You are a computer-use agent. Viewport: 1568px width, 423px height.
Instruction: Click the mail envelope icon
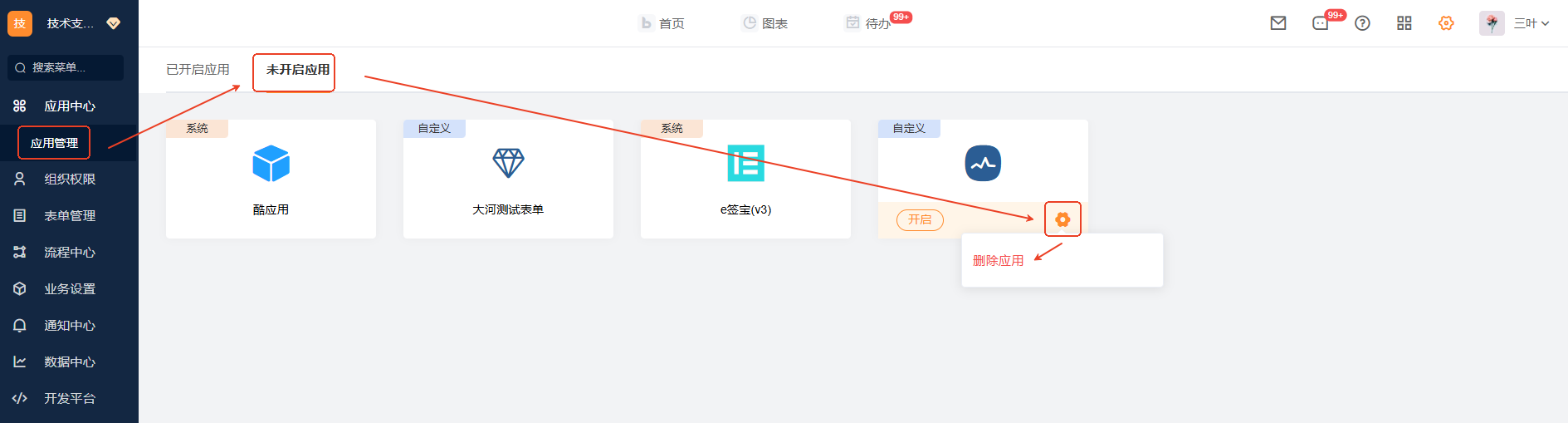[x=1278, y=23]
